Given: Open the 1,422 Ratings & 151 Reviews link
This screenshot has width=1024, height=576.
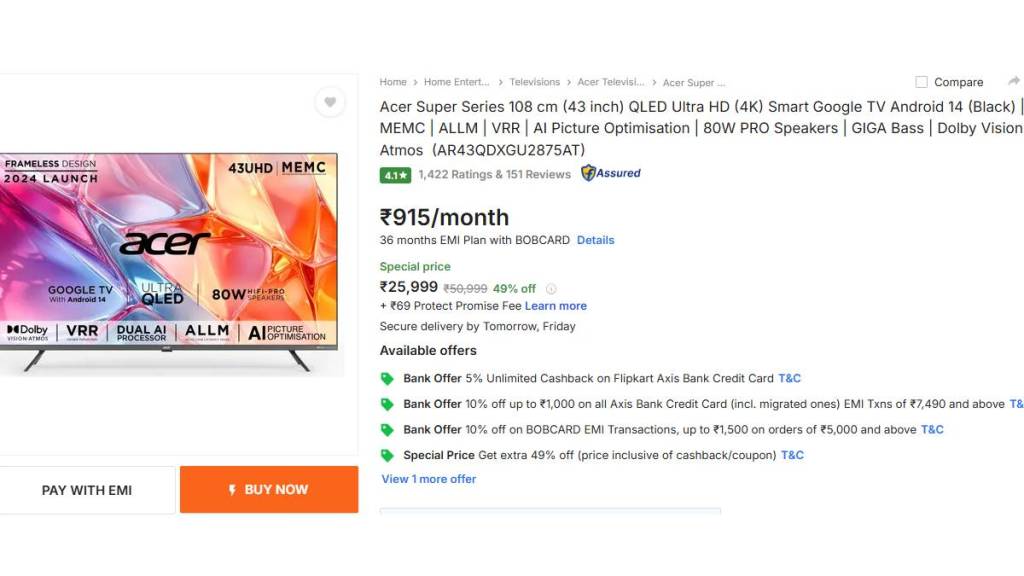Looking at the screenshot, I should click(494, 174).
